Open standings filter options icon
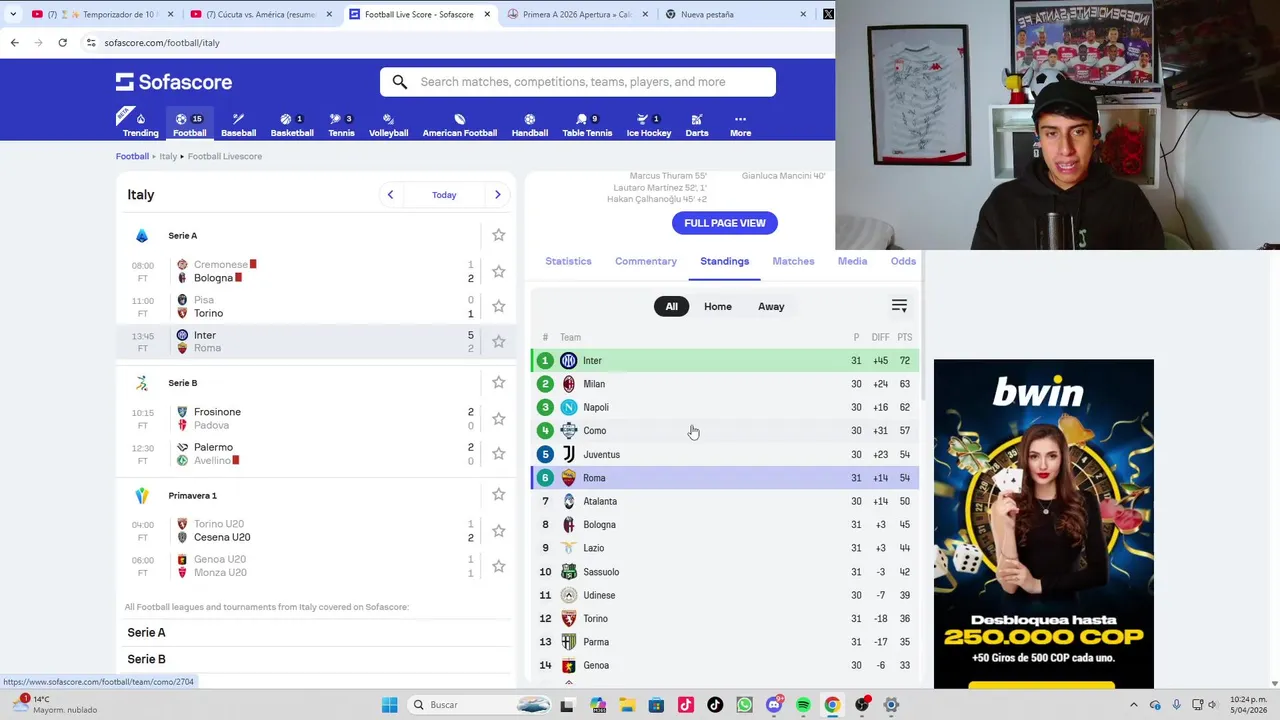 899,306
